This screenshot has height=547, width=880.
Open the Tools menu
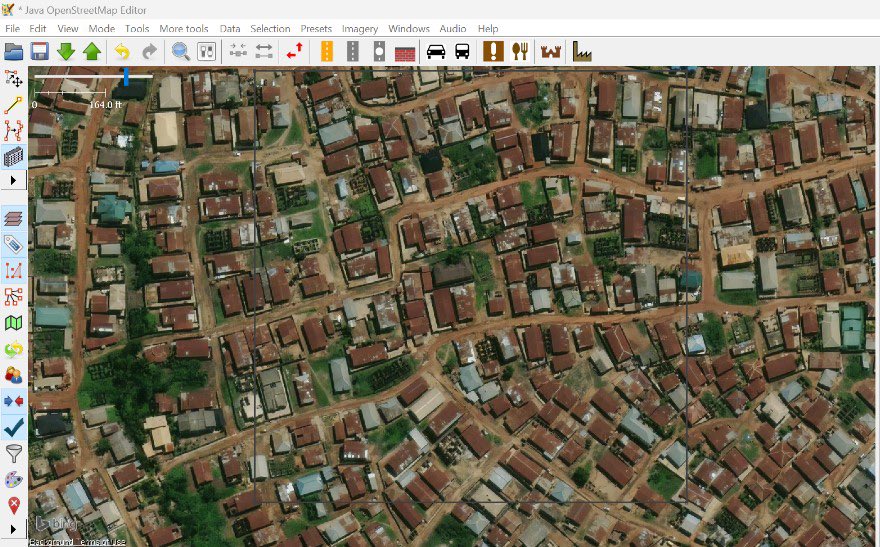click(137, 29)
